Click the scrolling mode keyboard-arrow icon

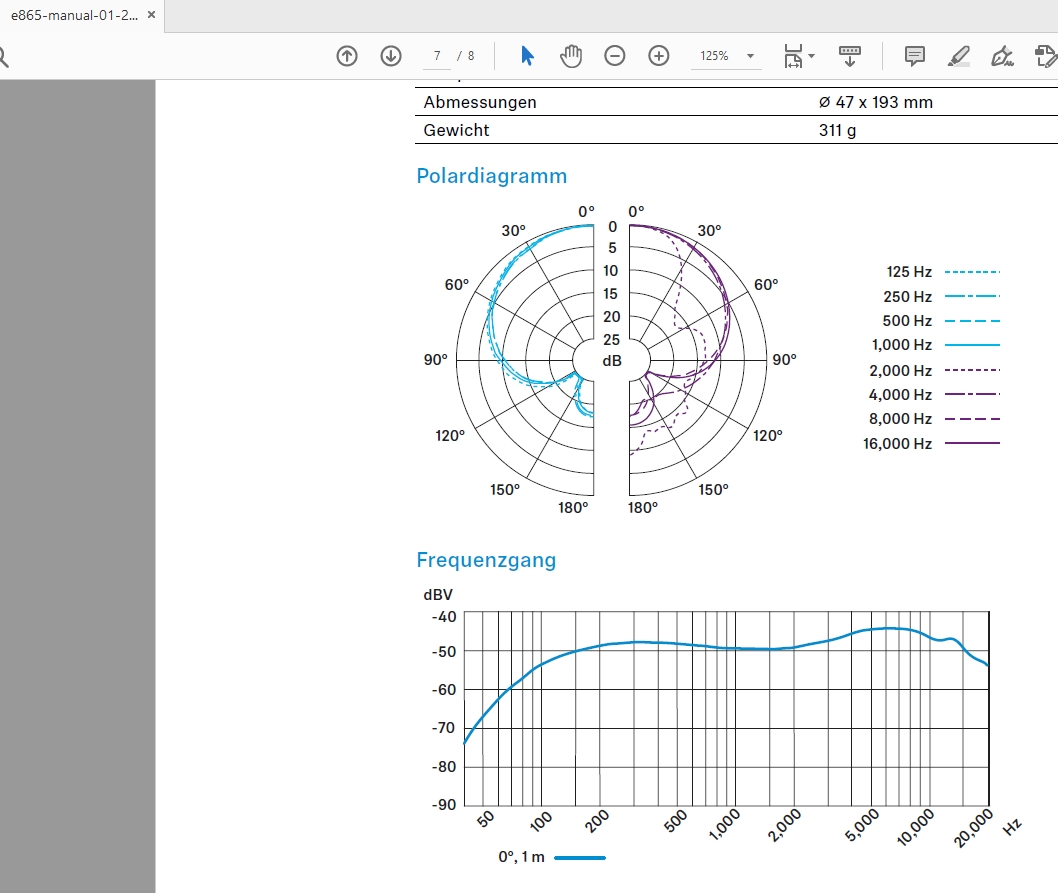[x=850, y=56]
